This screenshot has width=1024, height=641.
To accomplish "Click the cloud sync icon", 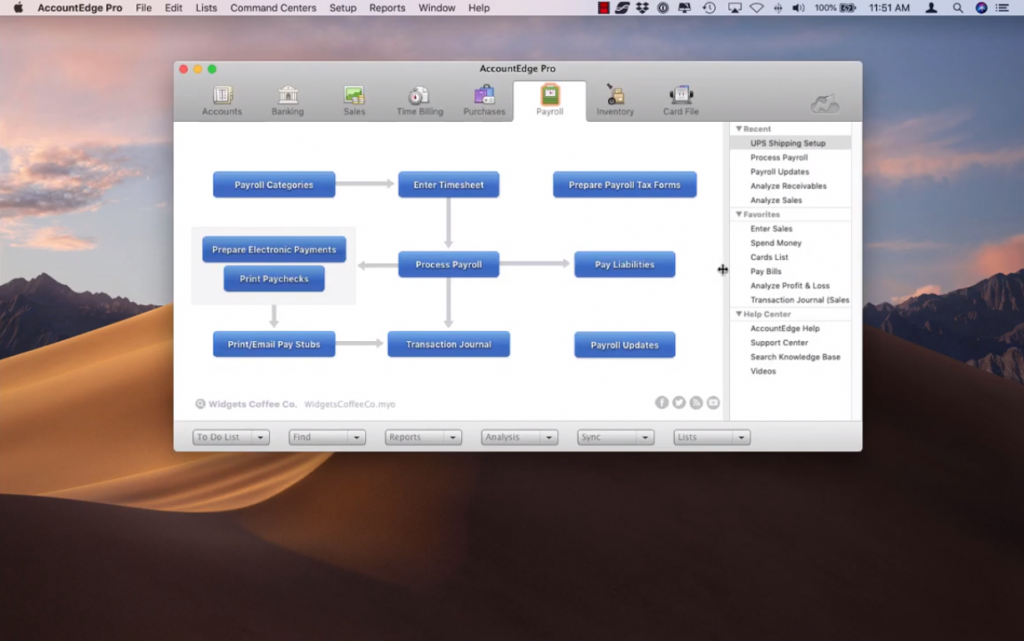I will pos(825,104).
